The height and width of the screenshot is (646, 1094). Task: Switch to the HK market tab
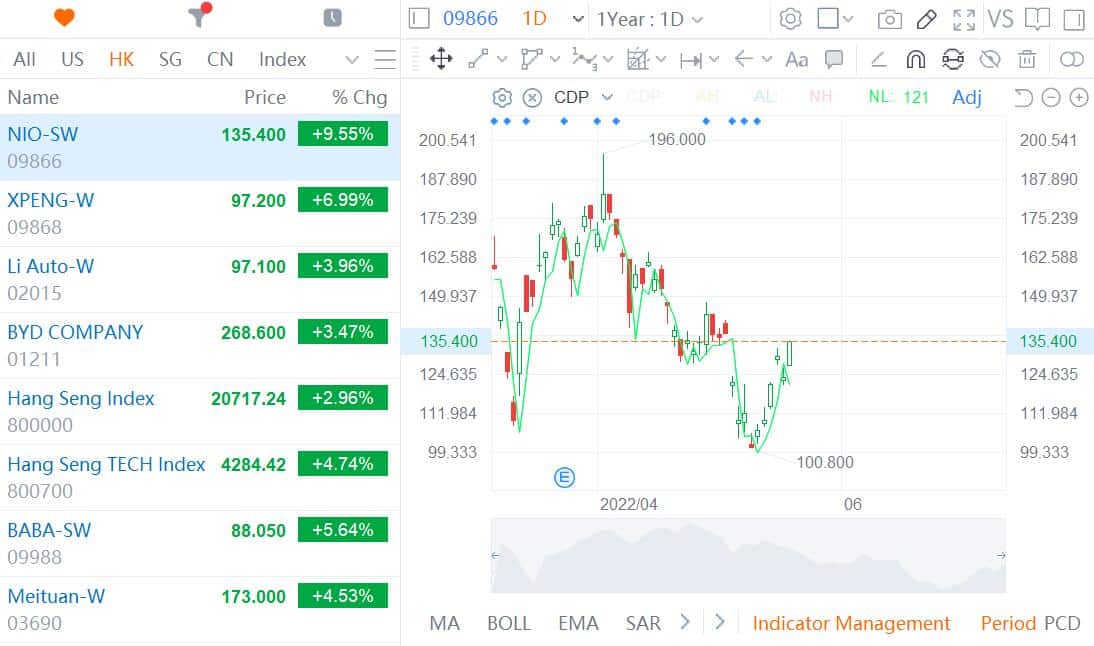(x=121, y=59)
